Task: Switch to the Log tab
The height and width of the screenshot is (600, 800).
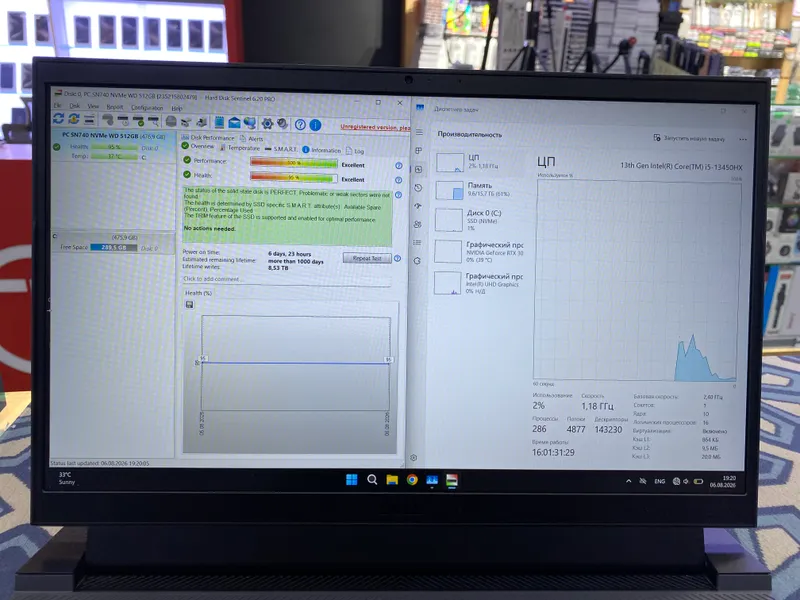Action: coord(355,151)
